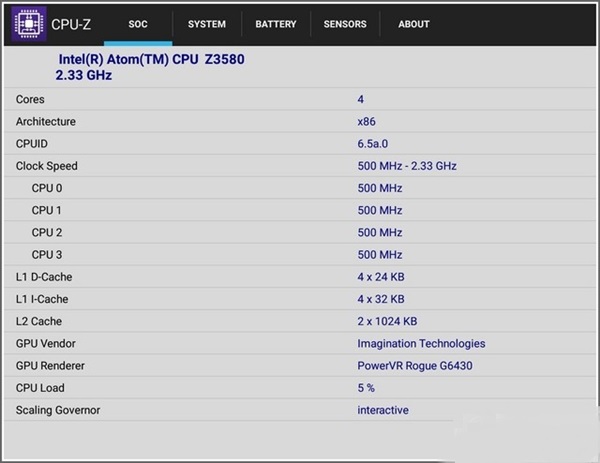Open the ABOUT tab
Screen dimensions: 600x463
coord(414,24)
